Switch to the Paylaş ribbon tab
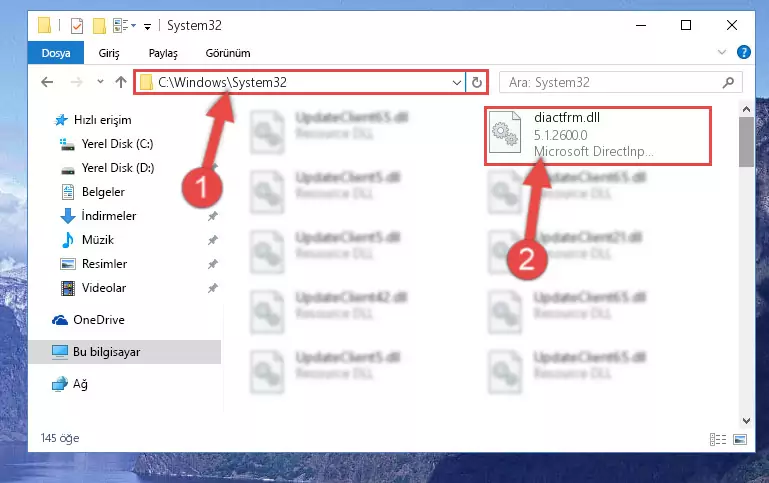The width and height of the screenshot is (769, 483). [163, 53]
